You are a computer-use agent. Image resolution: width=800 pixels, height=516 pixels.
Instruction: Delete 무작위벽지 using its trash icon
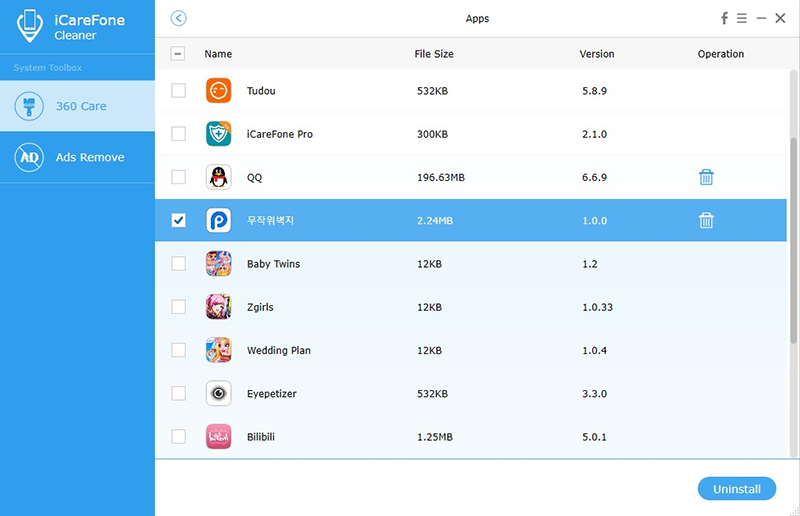pos(706,220)
